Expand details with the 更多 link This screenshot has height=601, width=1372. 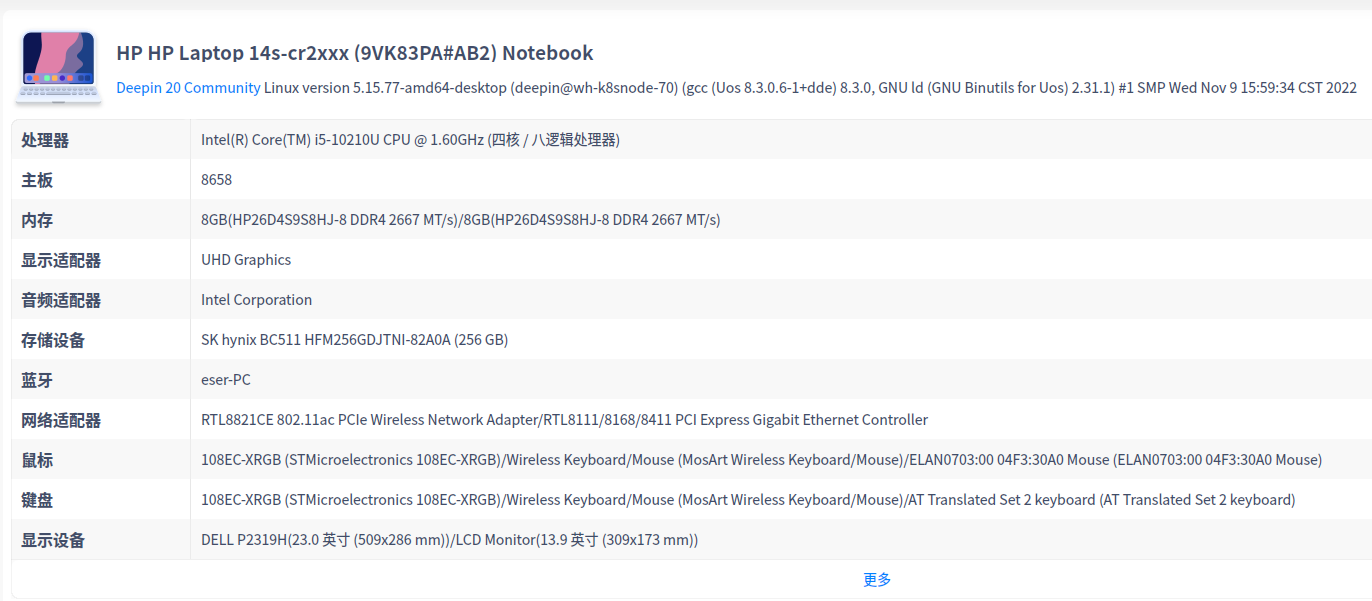coord(877,579)
